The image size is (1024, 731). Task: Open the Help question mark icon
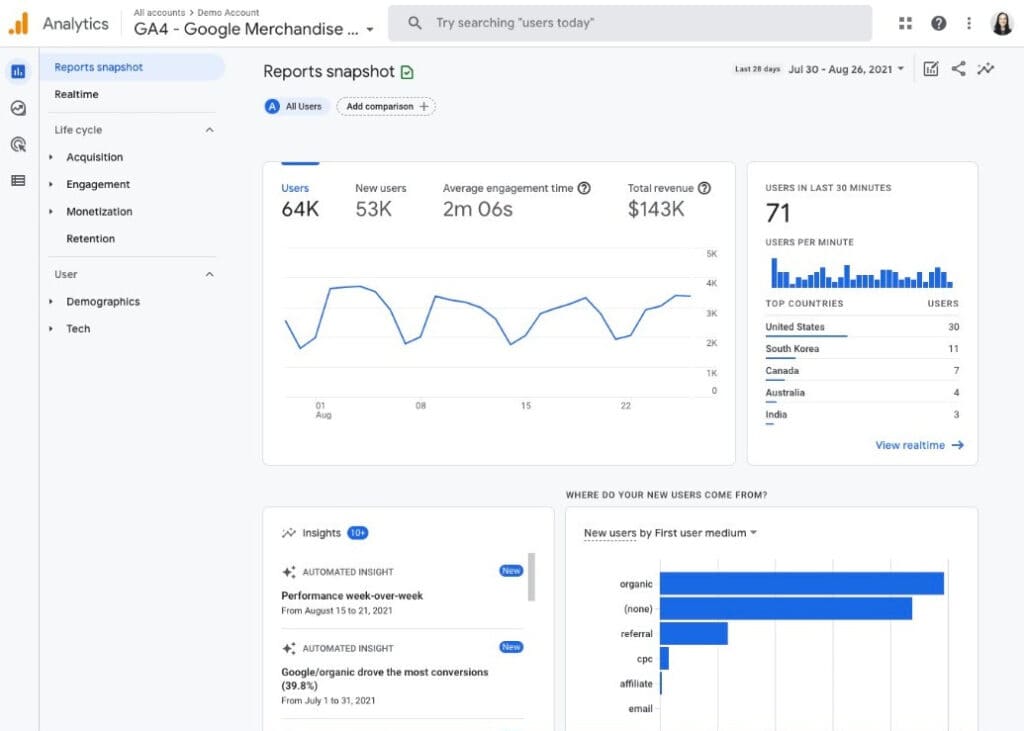938,23
